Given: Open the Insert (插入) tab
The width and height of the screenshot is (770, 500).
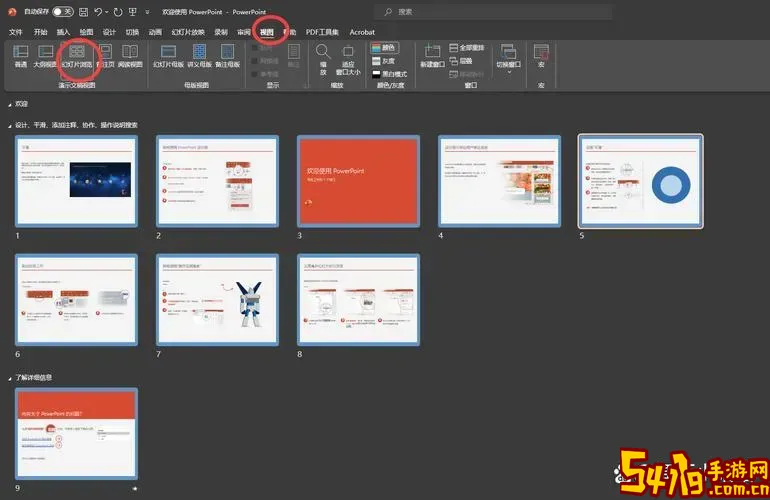Looking at the screenshot, I should tap(63, 32).
